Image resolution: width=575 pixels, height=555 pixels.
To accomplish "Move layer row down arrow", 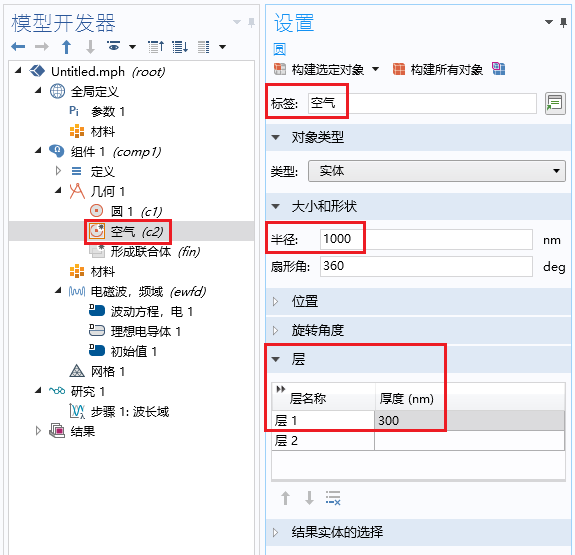I will click(309, 498).
